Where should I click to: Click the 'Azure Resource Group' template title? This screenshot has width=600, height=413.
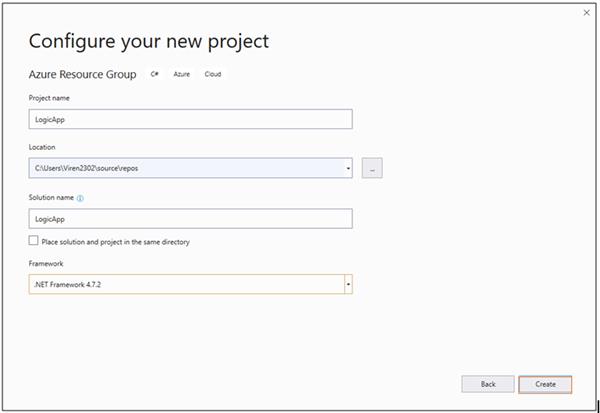coord(84,75)
